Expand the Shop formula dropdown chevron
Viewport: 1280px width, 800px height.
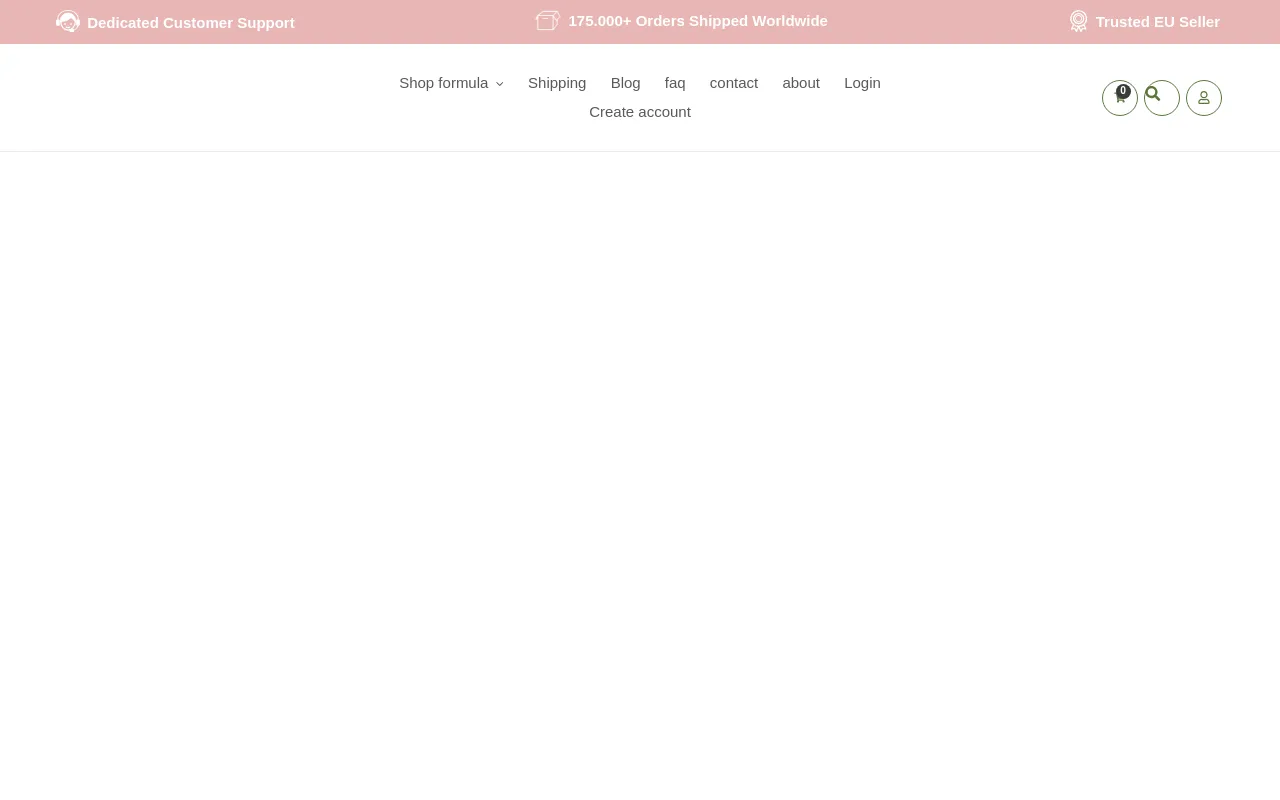click(500, 84)
